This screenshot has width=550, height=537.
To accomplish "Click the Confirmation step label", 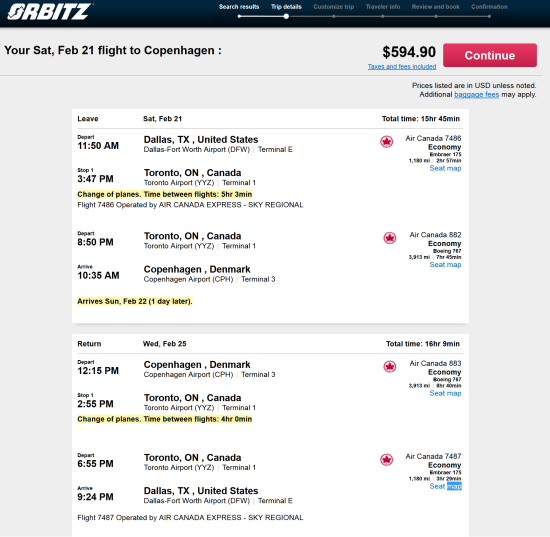I will coord(489,7).
